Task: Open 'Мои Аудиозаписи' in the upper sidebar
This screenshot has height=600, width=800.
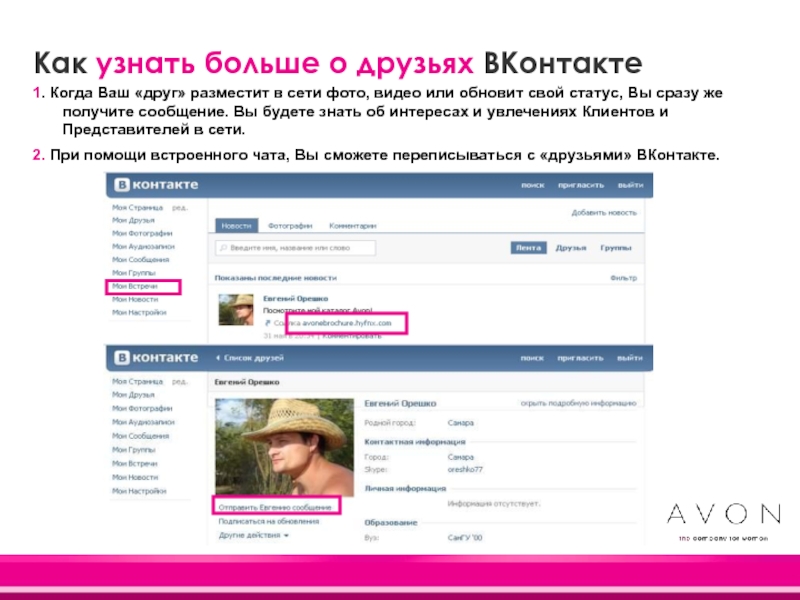Action: click(143, 246)
